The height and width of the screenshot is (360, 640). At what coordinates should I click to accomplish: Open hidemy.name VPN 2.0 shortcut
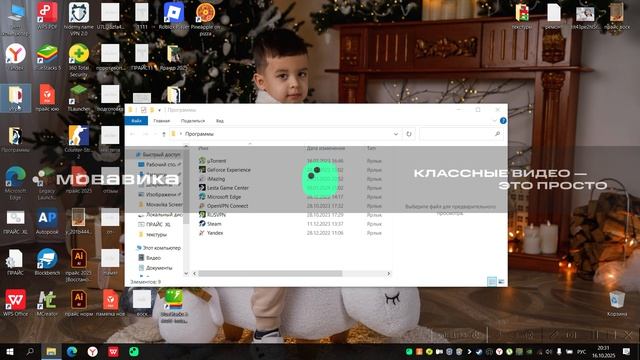[78, 18]
